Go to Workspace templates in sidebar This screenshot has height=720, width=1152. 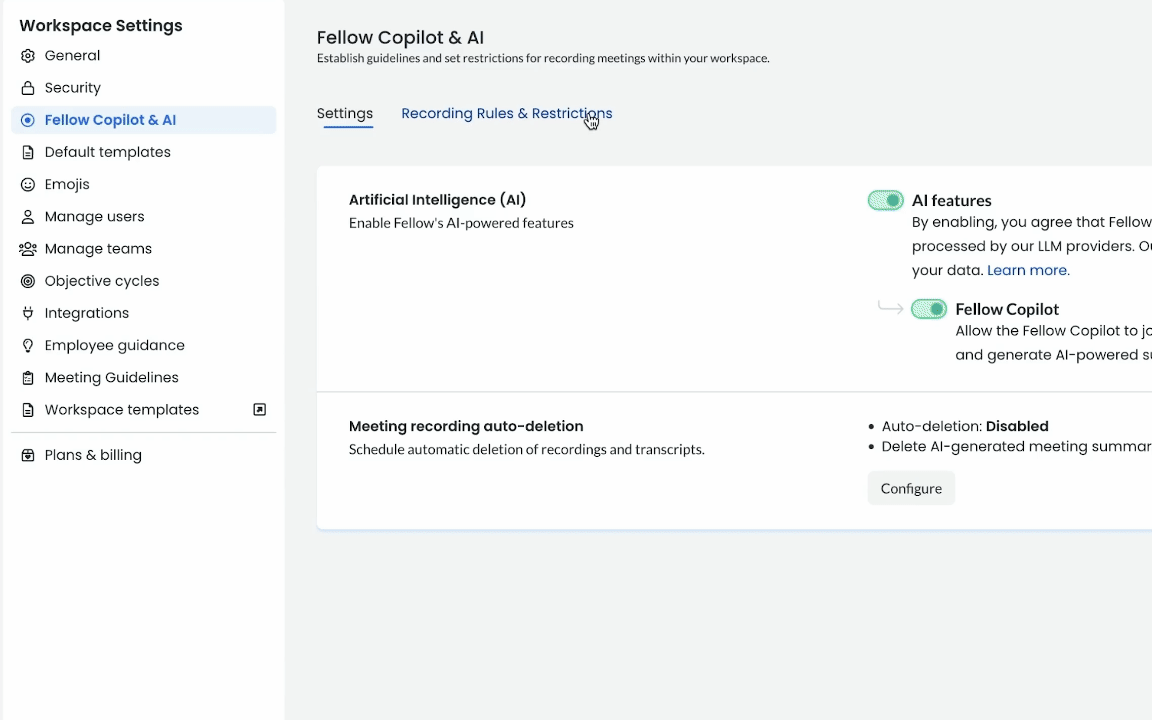pos(122,410)
